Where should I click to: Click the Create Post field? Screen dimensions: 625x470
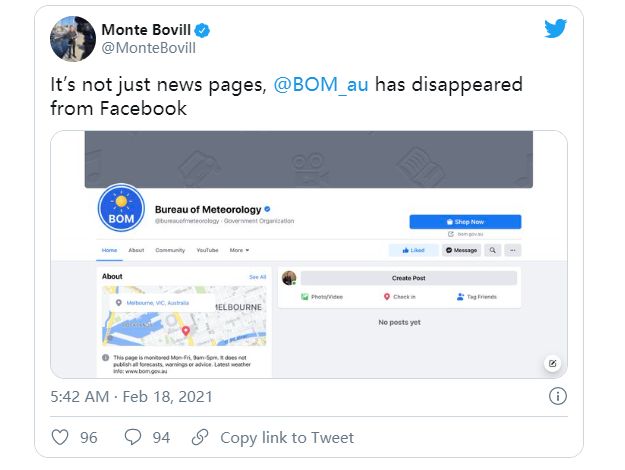coord(408,278)
